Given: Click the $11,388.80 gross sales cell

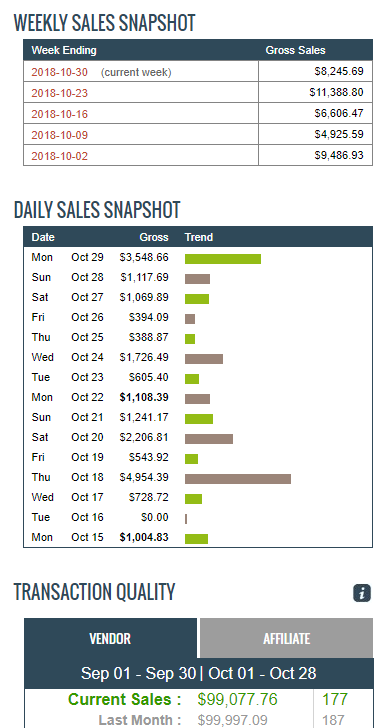Looking at the screenshot, I should (x=315, y=92).
